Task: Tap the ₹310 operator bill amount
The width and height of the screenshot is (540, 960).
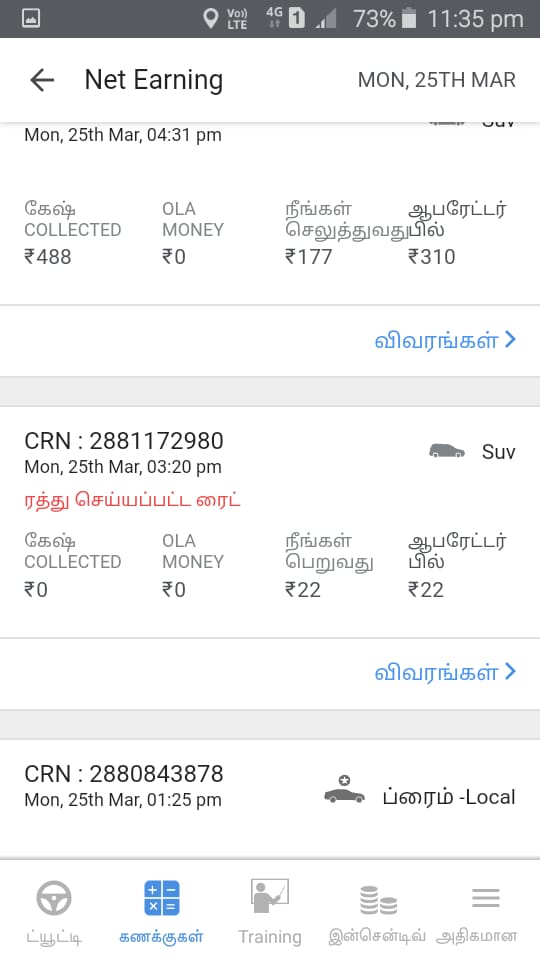Action: coord(432,257)
